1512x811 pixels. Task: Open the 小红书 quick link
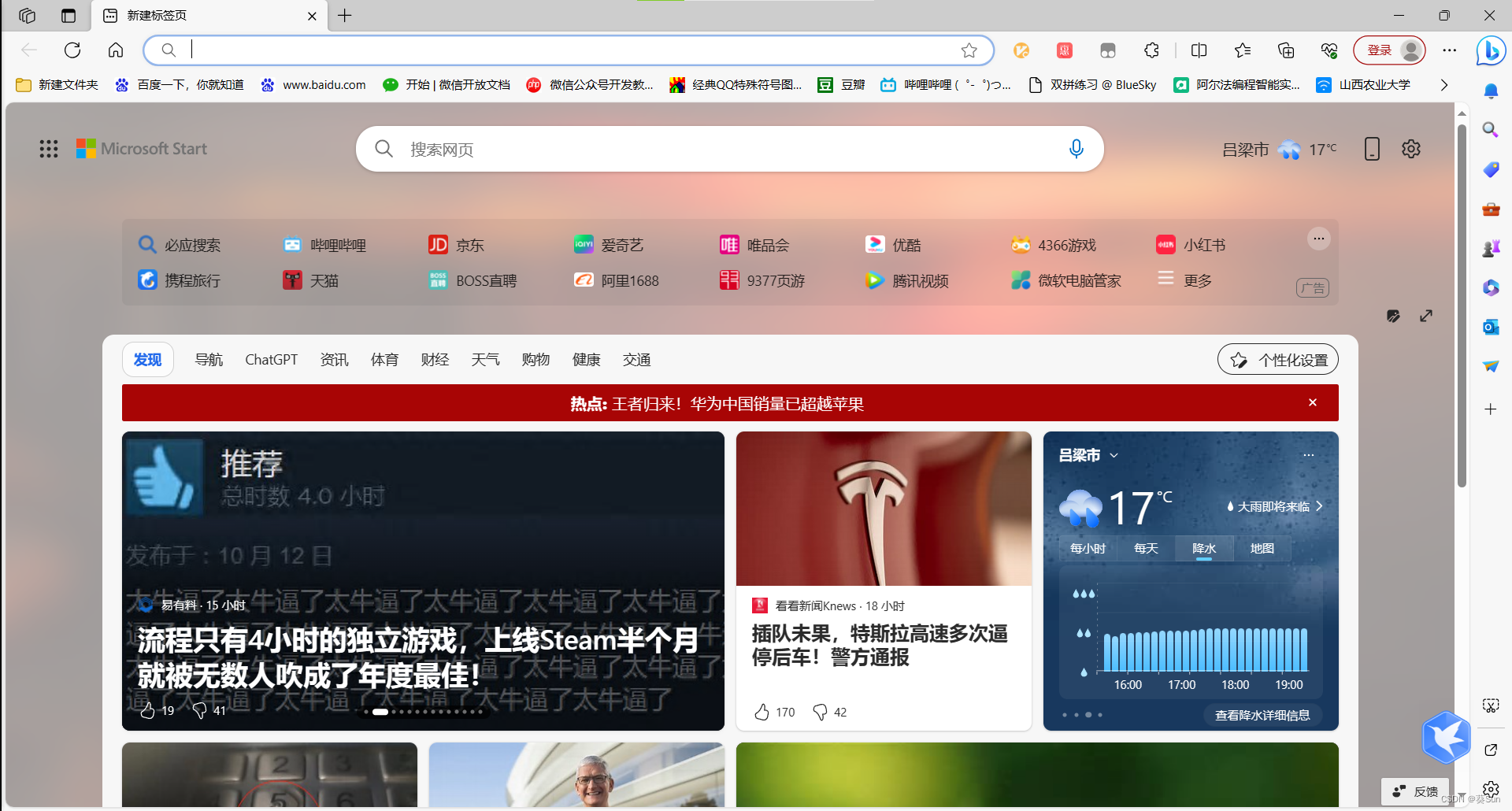coord(1191,245)
